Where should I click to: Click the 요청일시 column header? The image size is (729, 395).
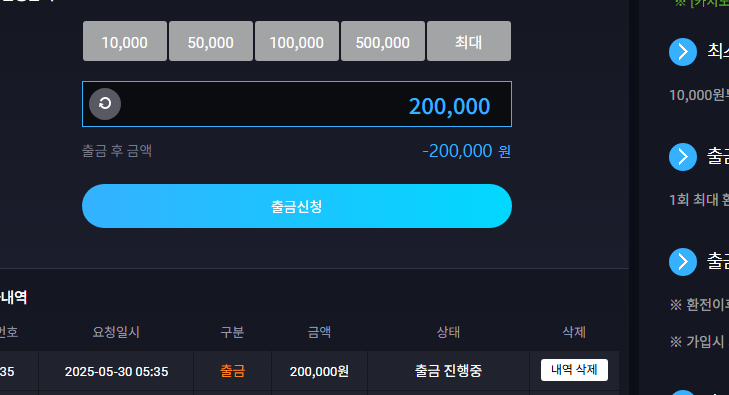(x=116, y=332)
